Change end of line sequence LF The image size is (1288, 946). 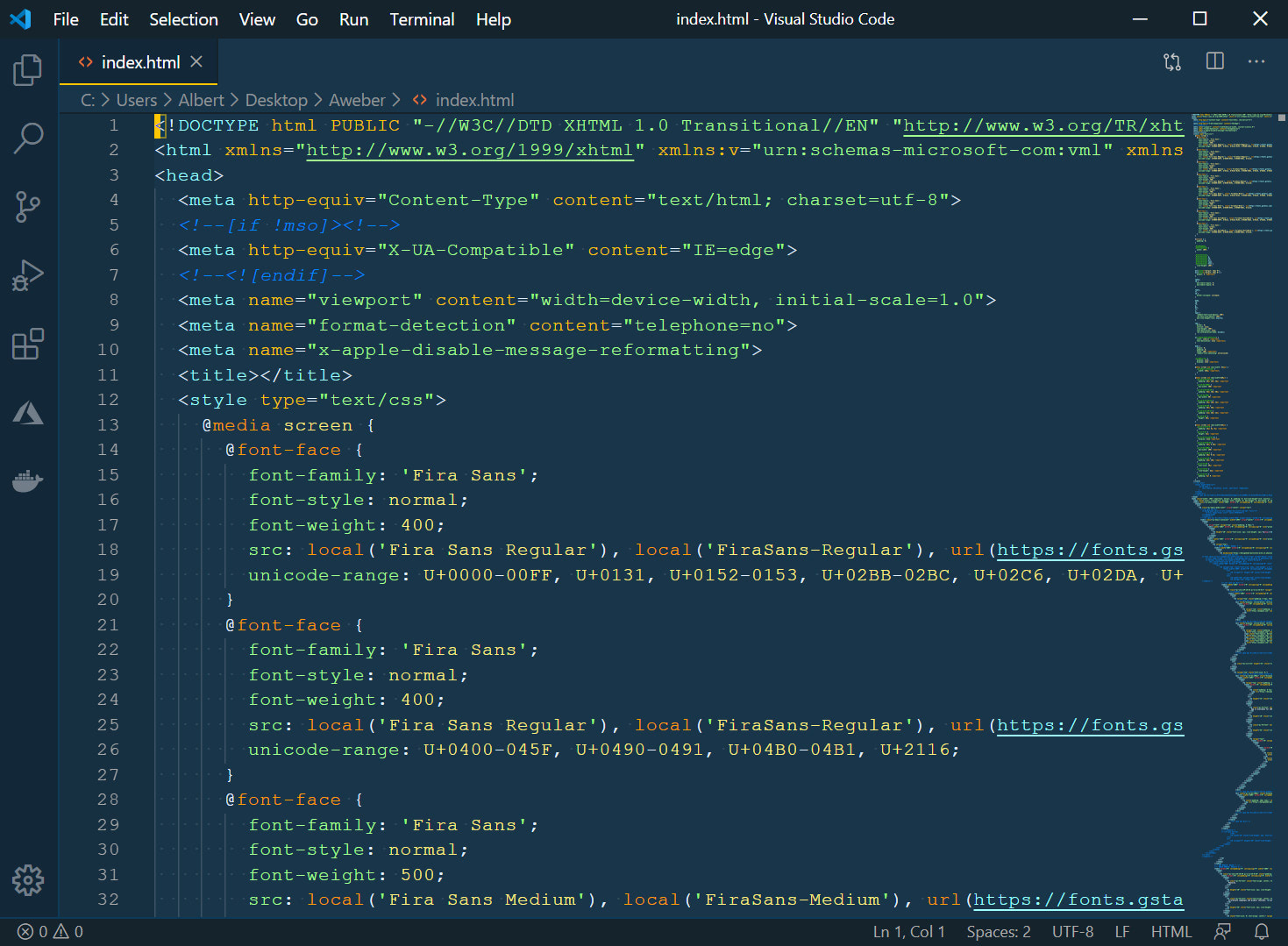pyautogui.click(x=1122, y=932)
